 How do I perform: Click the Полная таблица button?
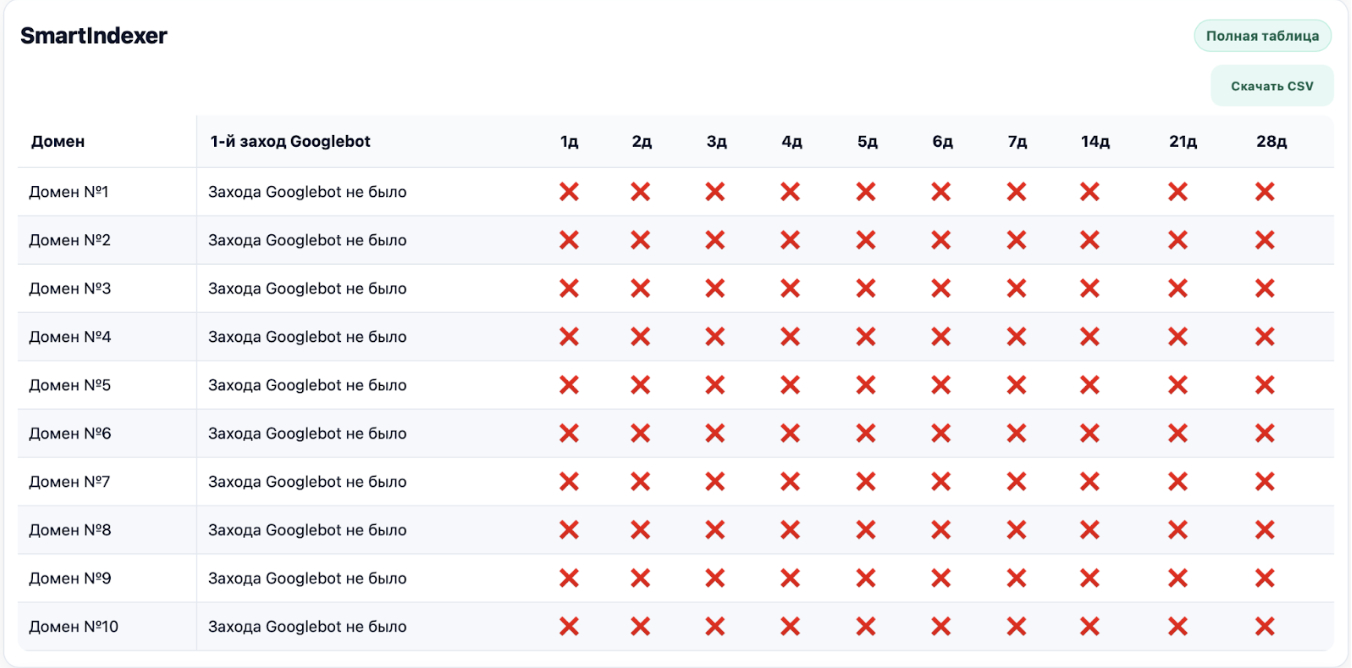click(1262, 36)
